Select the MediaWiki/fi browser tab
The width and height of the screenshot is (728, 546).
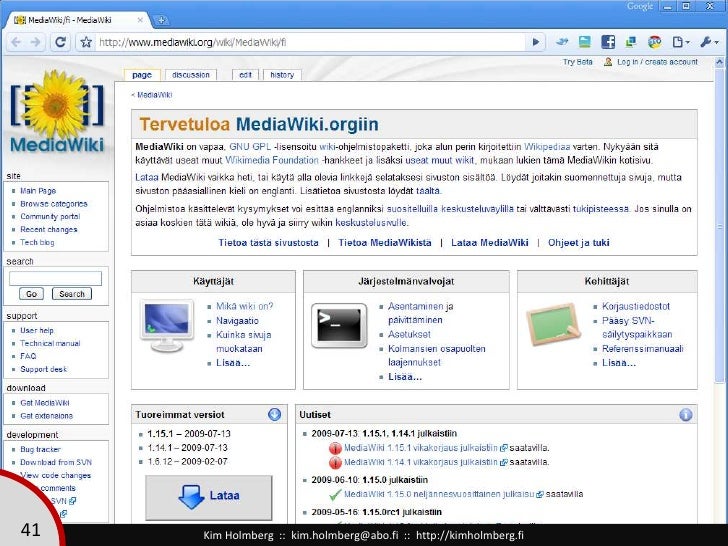click(x=79, y=20)
